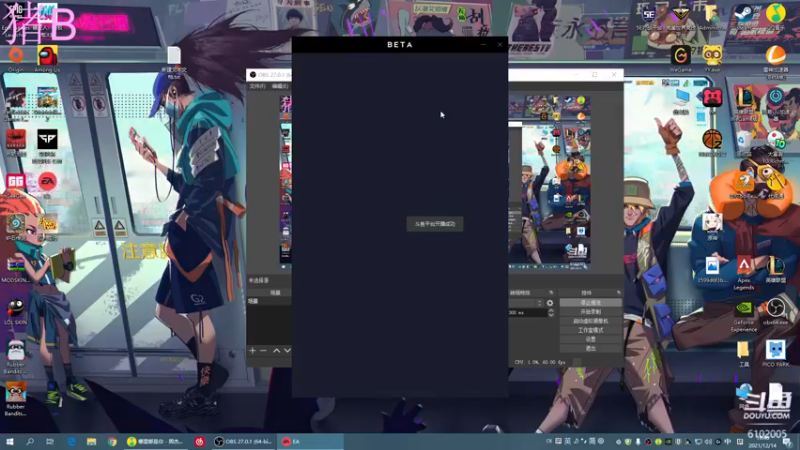
Task: Increase the OBS transition duration stepper
Action: click(x=551, y=310)
